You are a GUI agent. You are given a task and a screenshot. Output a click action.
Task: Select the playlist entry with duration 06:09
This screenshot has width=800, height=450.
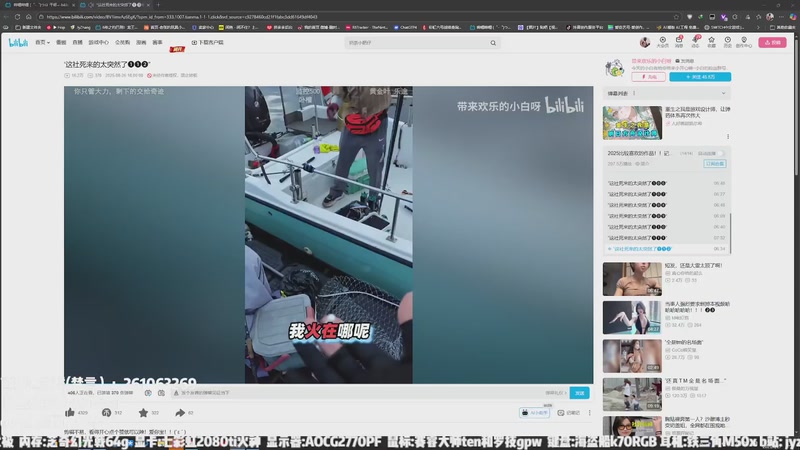click(x=666, y=216)
